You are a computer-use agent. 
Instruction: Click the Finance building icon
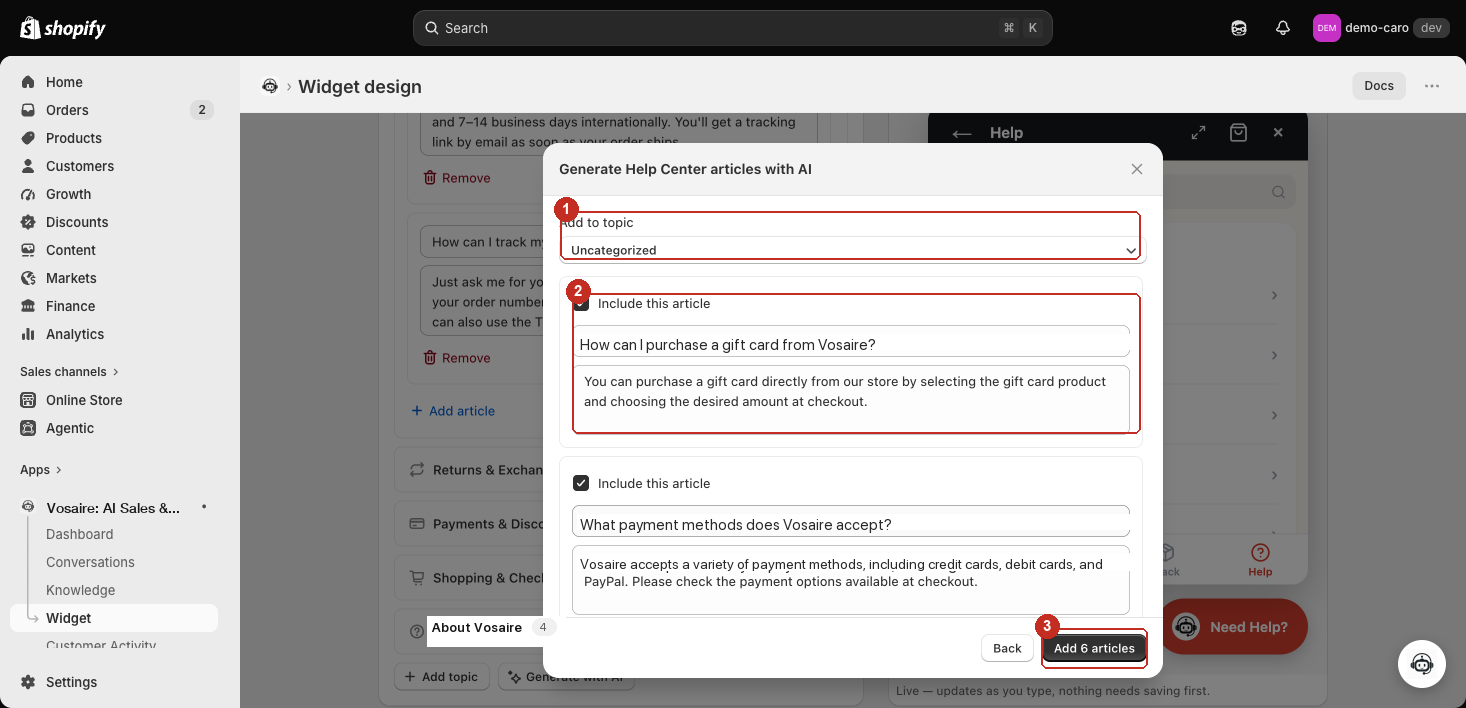[28, 306]
